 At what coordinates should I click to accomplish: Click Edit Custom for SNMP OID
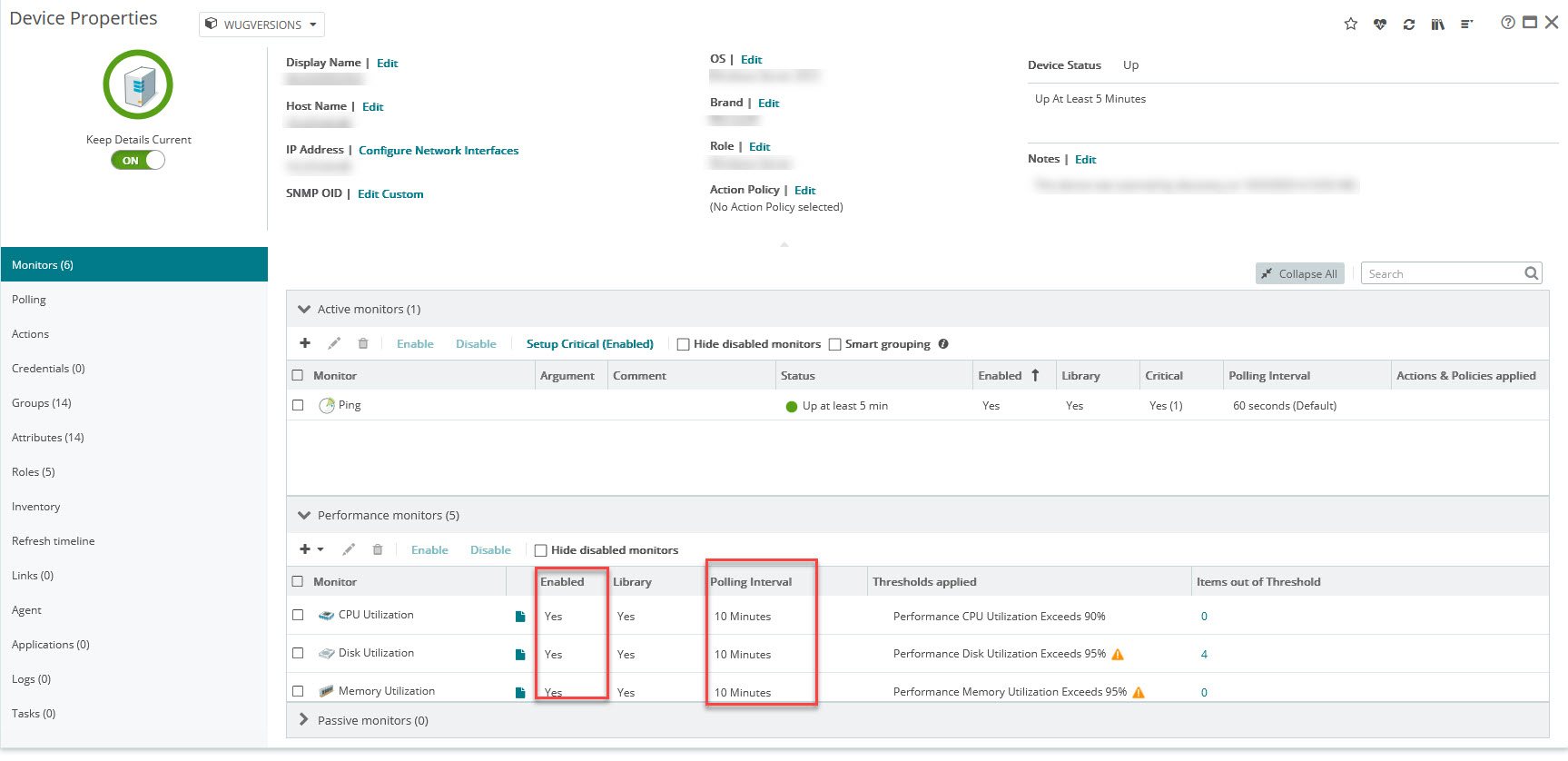tap(390, 194)
